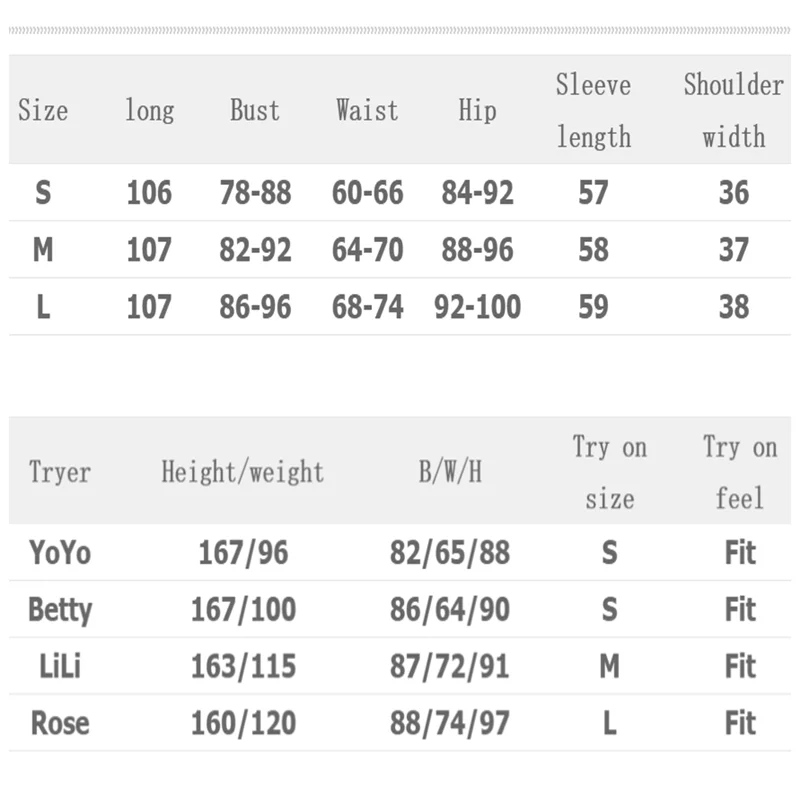Click the 163/115 LiLi measurement

[243, 666]
